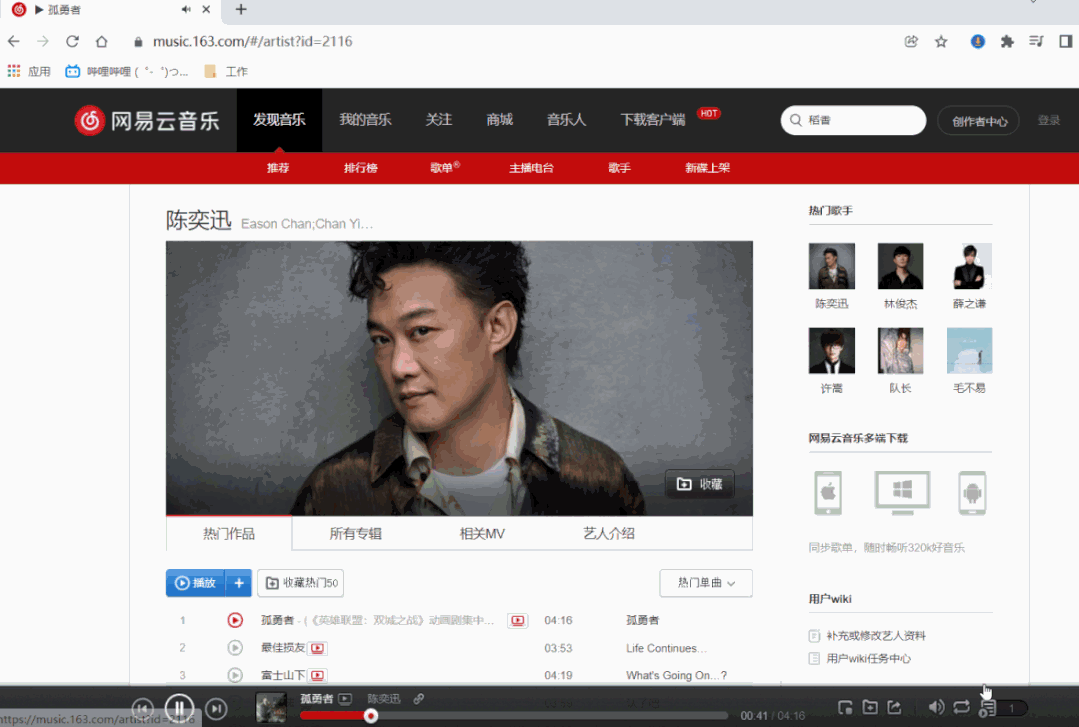Image resolution: width=1079 pixels, height=727 pixels.
Task: Open the MV icon beside 最佳损友
Action: click(x=318, y=648)
